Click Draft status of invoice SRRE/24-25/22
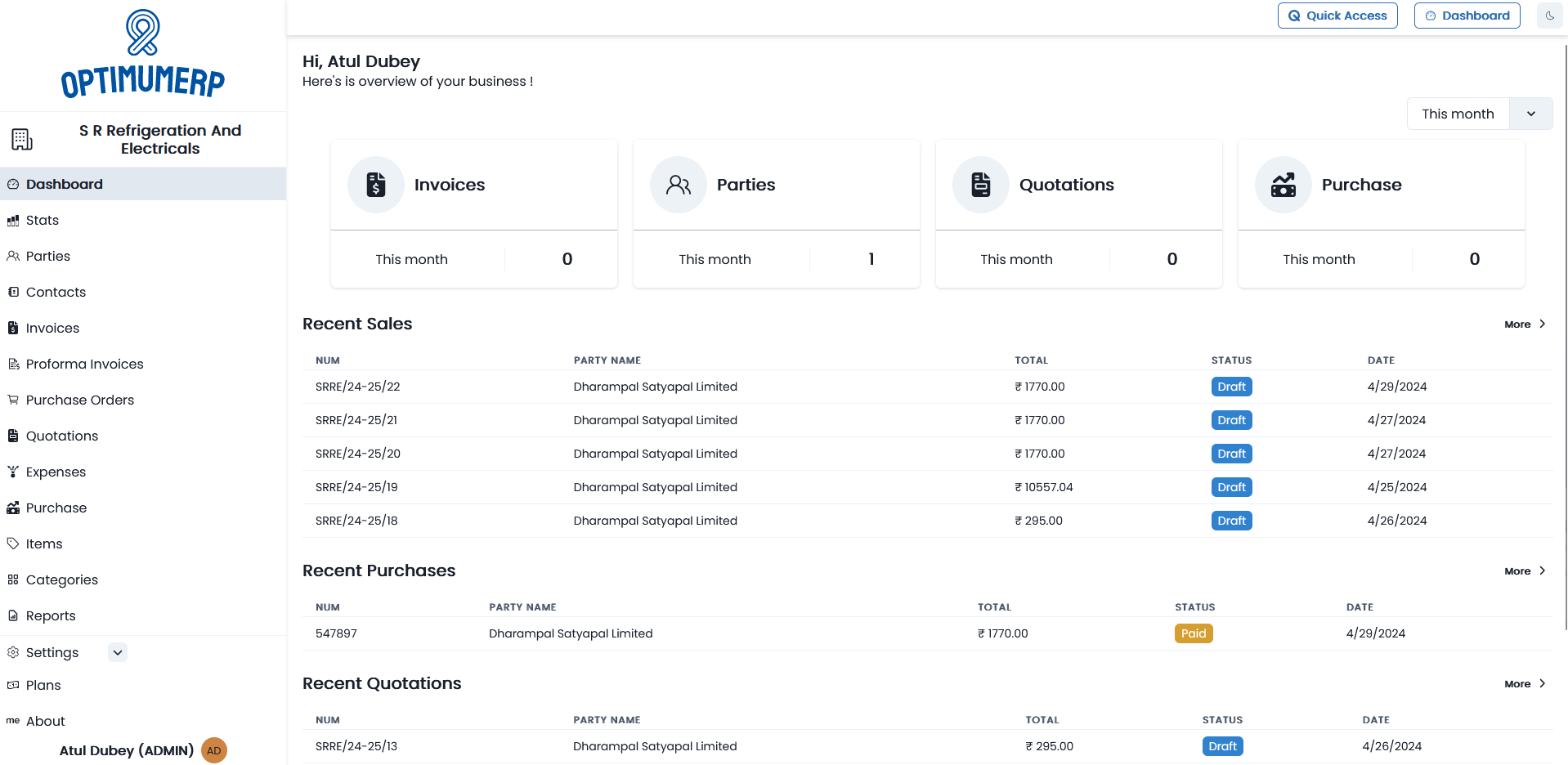This screenshot has height=765, width=1568. 1231,387
